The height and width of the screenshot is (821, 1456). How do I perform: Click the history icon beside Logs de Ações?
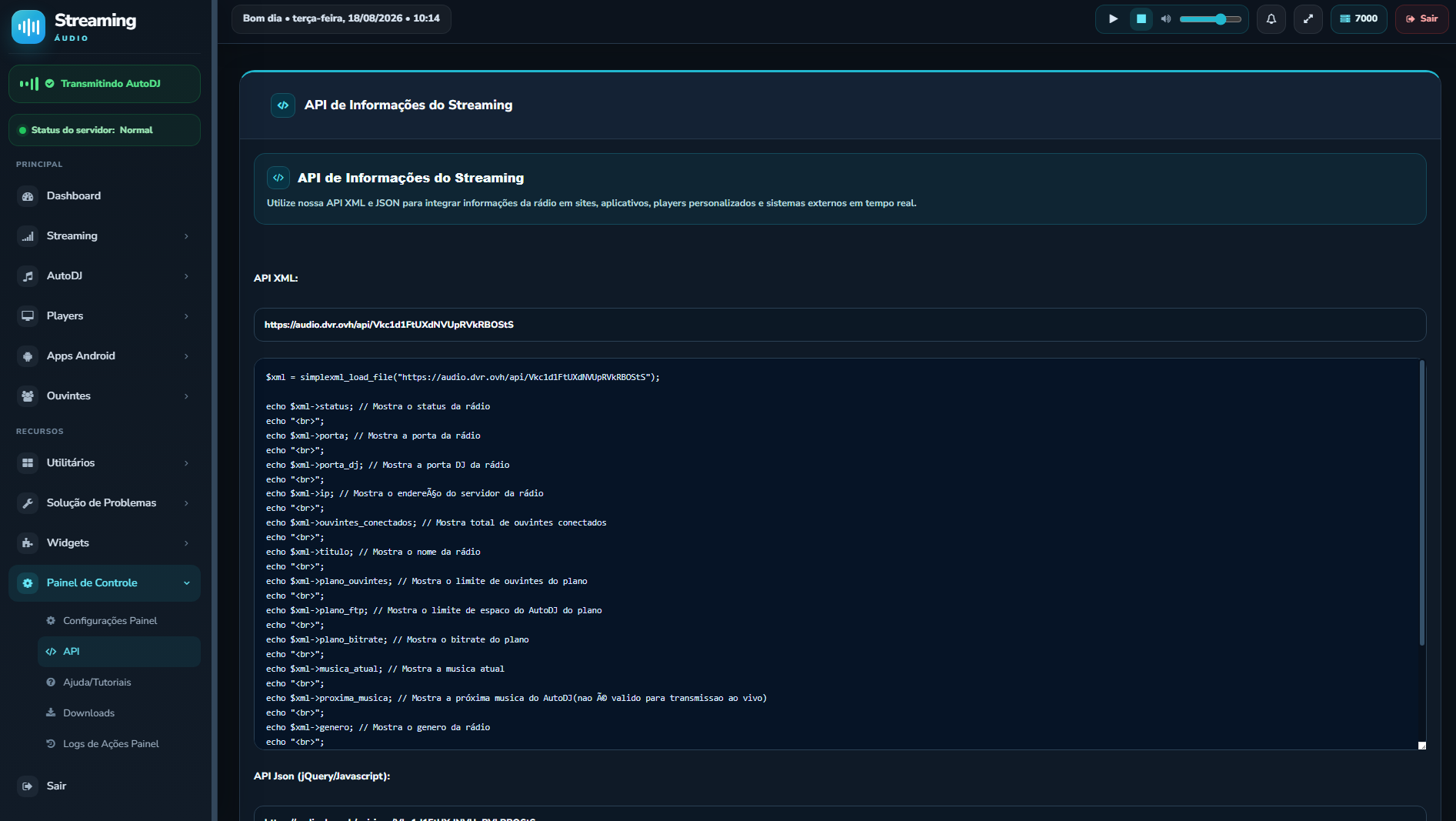point(51,744)
